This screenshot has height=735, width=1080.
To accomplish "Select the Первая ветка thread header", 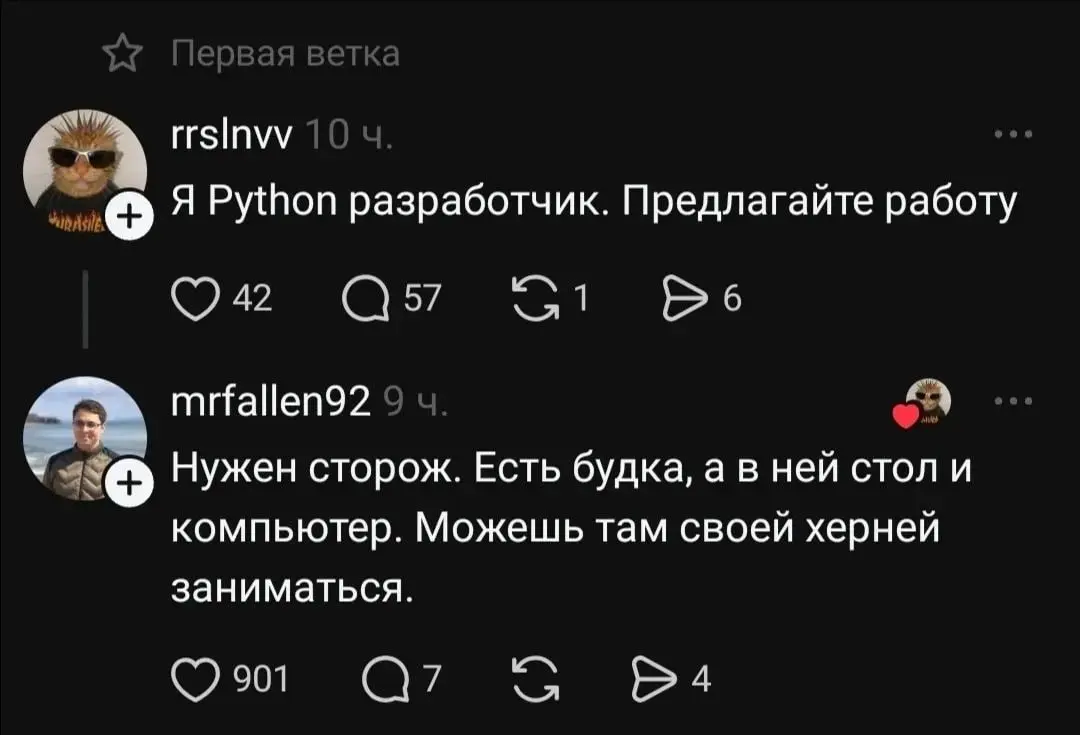I will coord(286,55).
